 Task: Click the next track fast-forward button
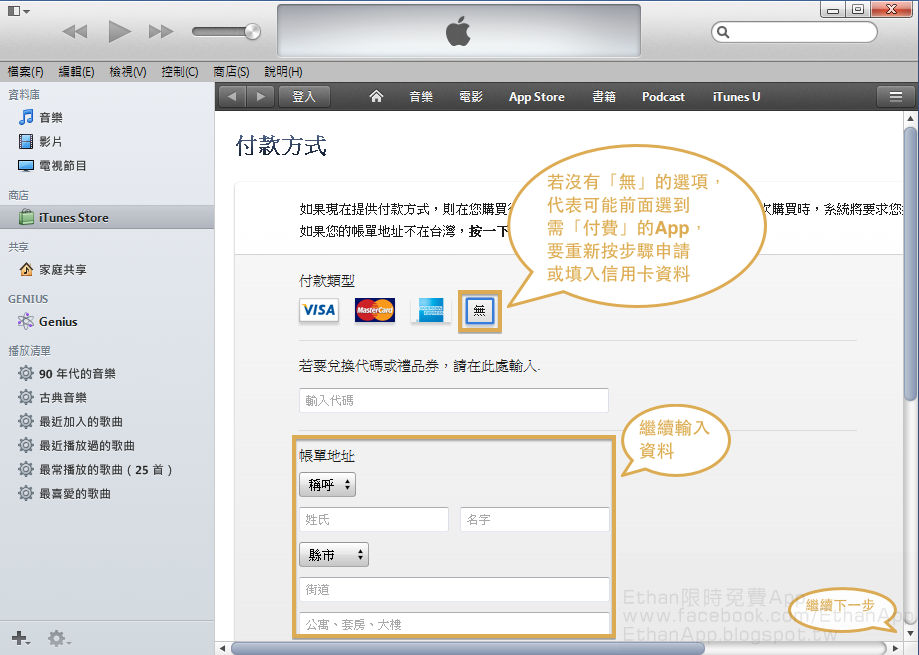click(x=161, y=32)
